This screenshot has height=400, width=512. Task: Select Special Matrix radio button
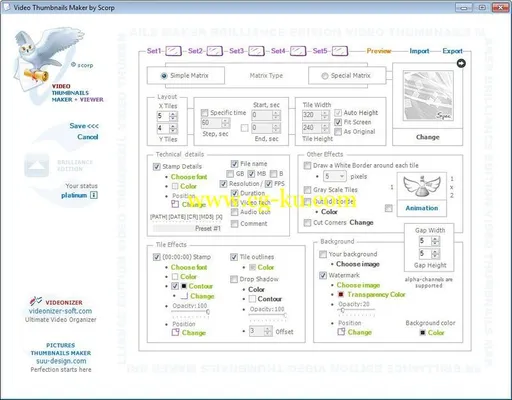point(324,76)
